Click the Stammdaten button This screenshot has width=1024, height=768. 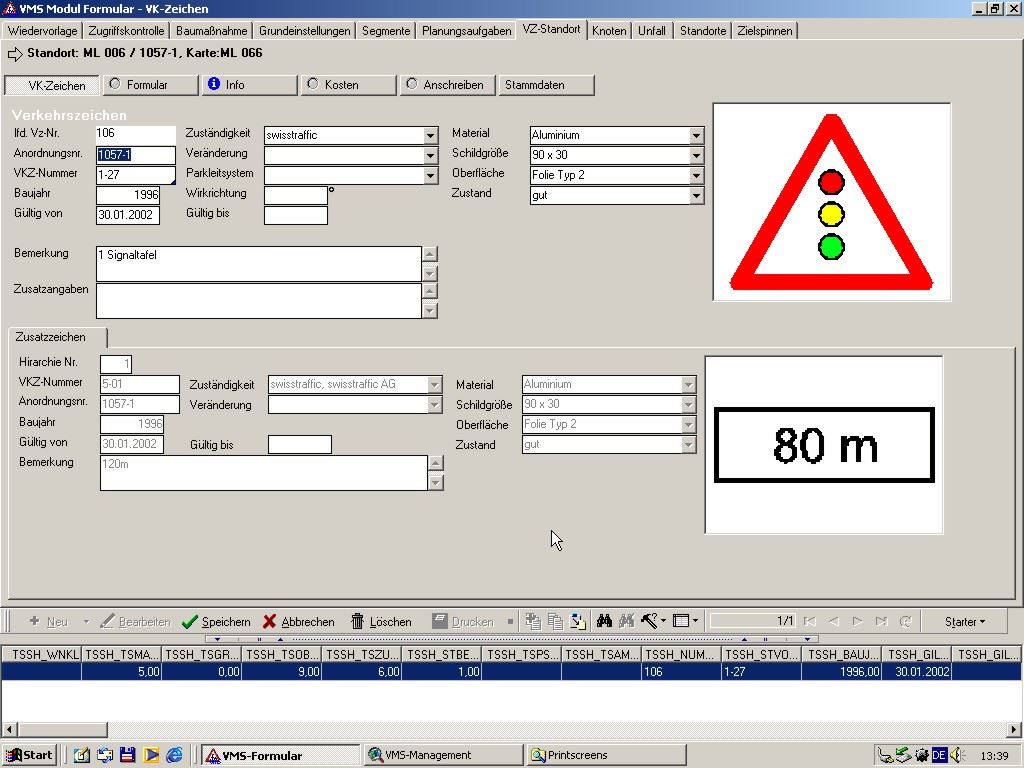pos(546,85)
